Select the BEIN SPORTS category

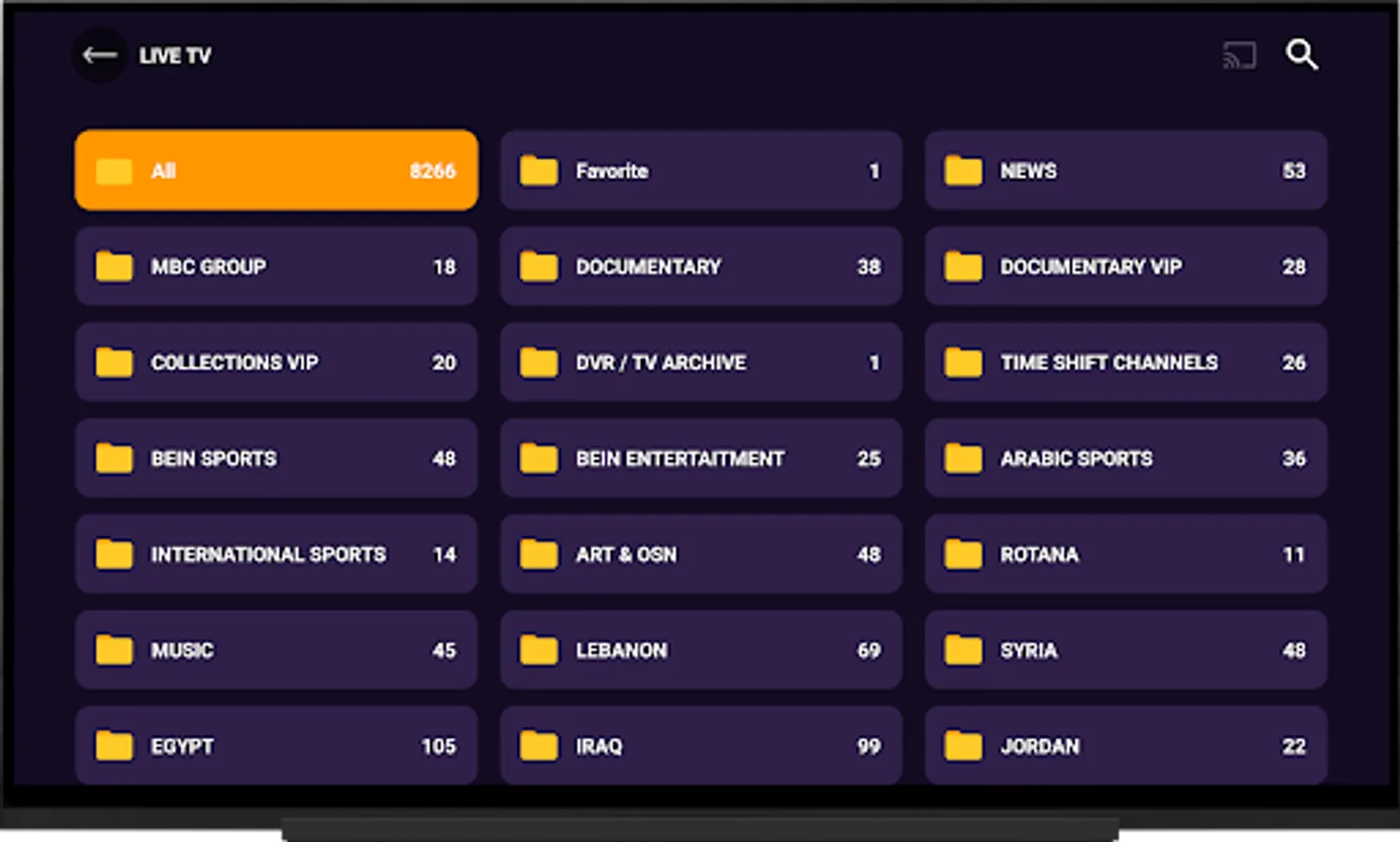point(276,458)
